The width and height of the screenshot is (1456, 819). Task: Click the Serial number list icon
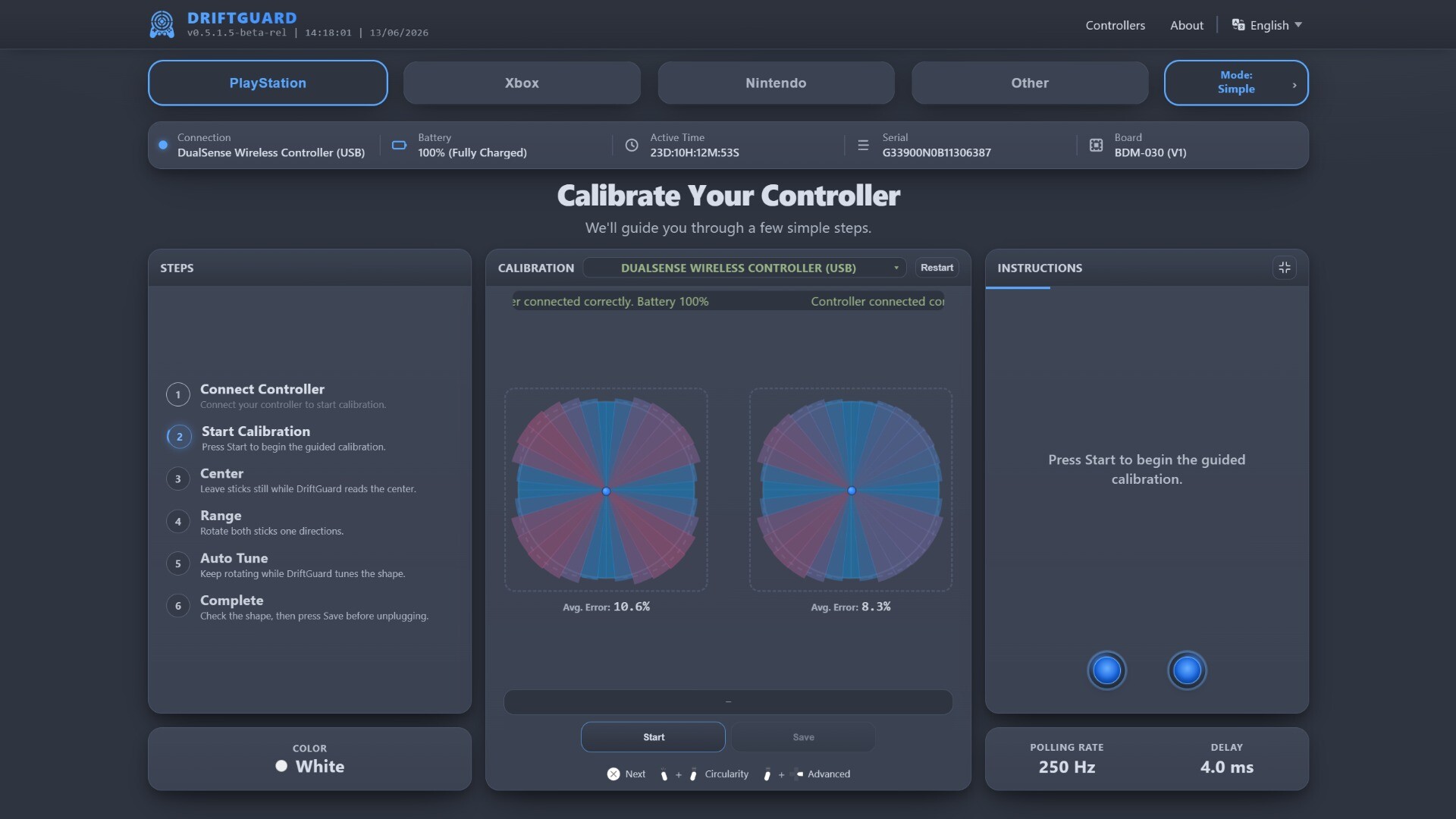tap(863, 145)
